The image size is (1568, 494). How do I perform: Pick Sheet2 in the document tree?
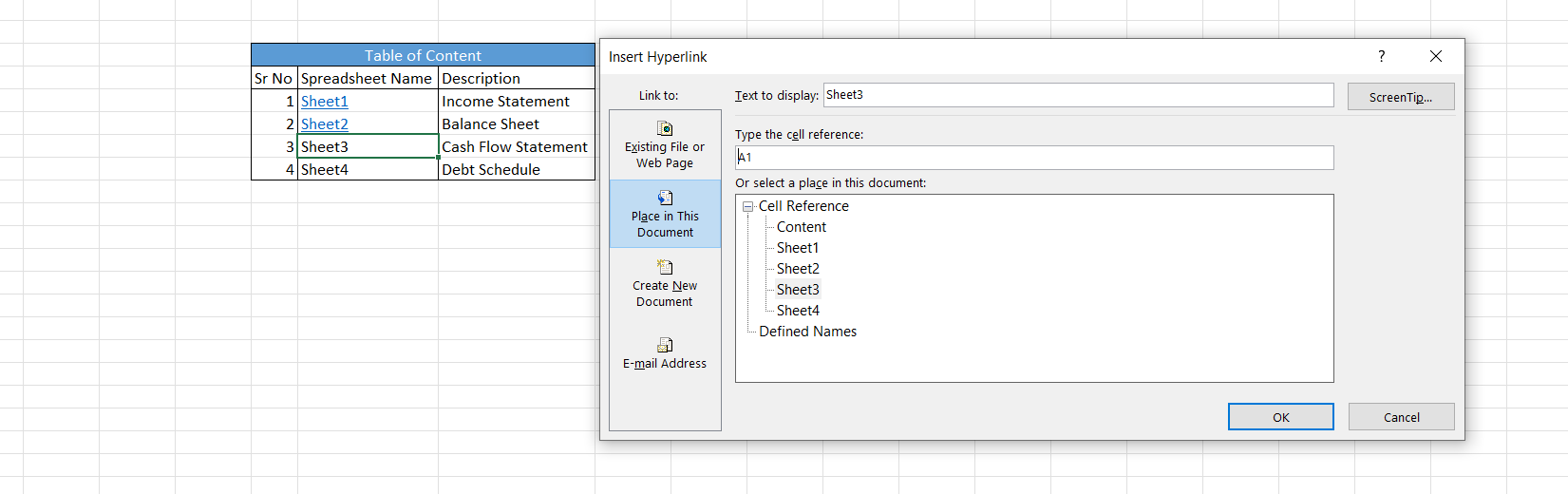pos(797,269)
